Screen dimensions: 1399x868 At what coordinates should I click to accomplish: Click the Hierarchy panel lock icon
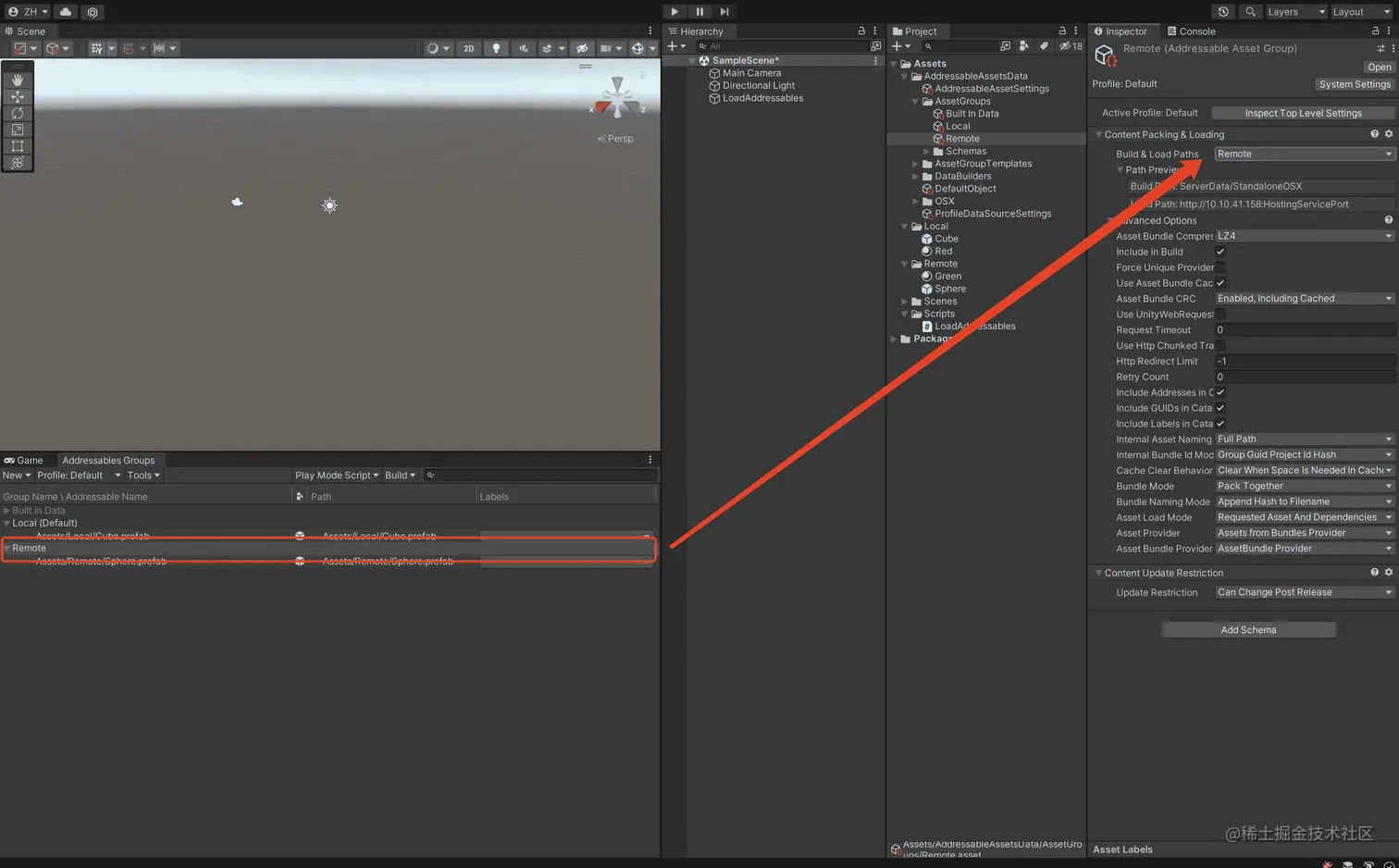(x=861, y=31)
